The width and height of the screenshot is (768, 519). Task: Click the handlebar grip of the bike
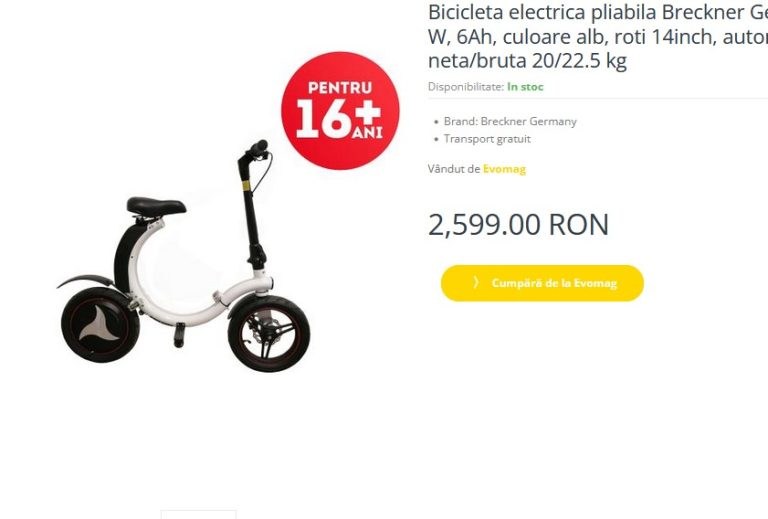[x=259, y=146]
